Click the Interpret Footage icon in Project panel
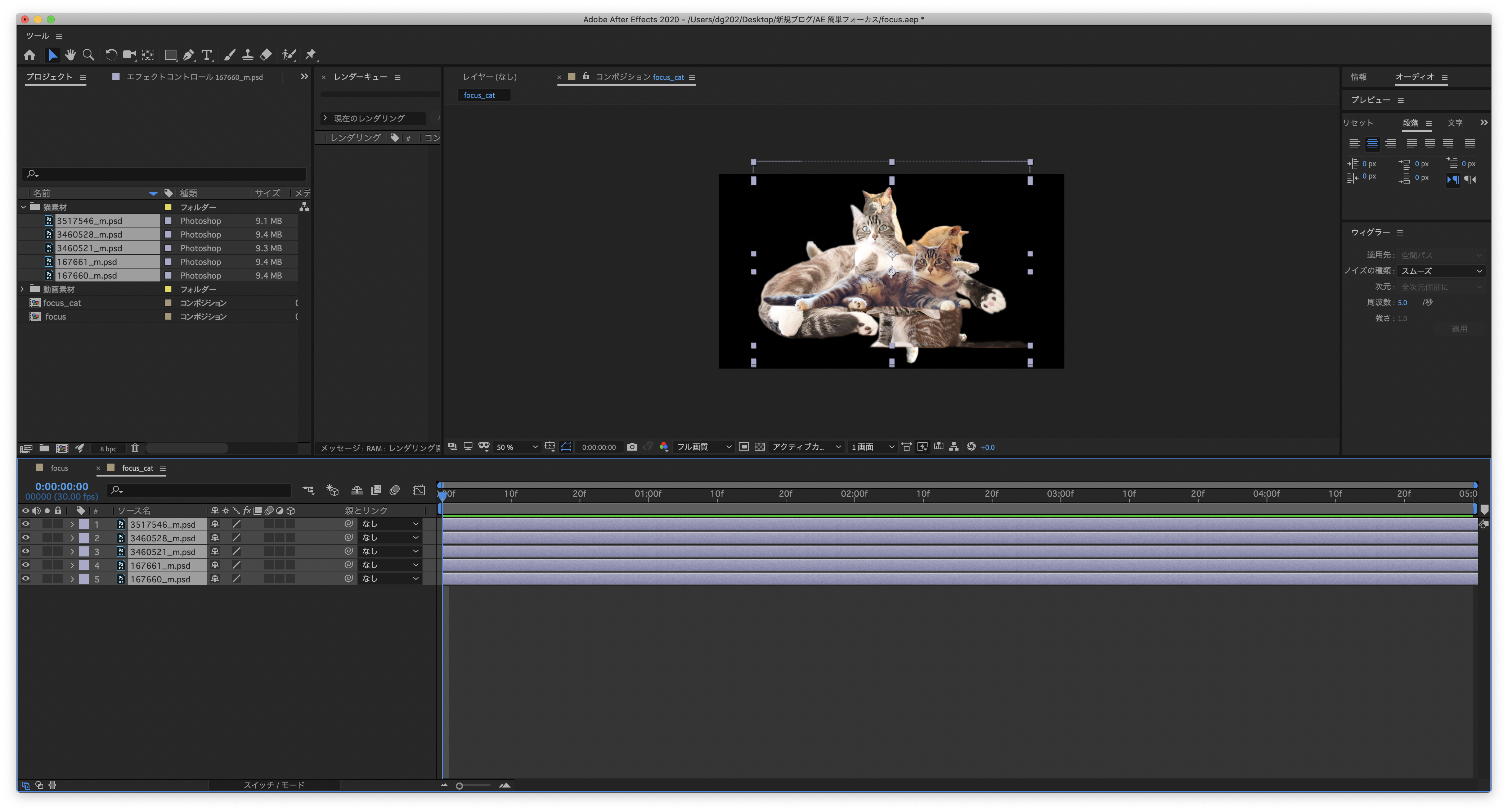The image size is (1508, 812). [x=26, y=449]
